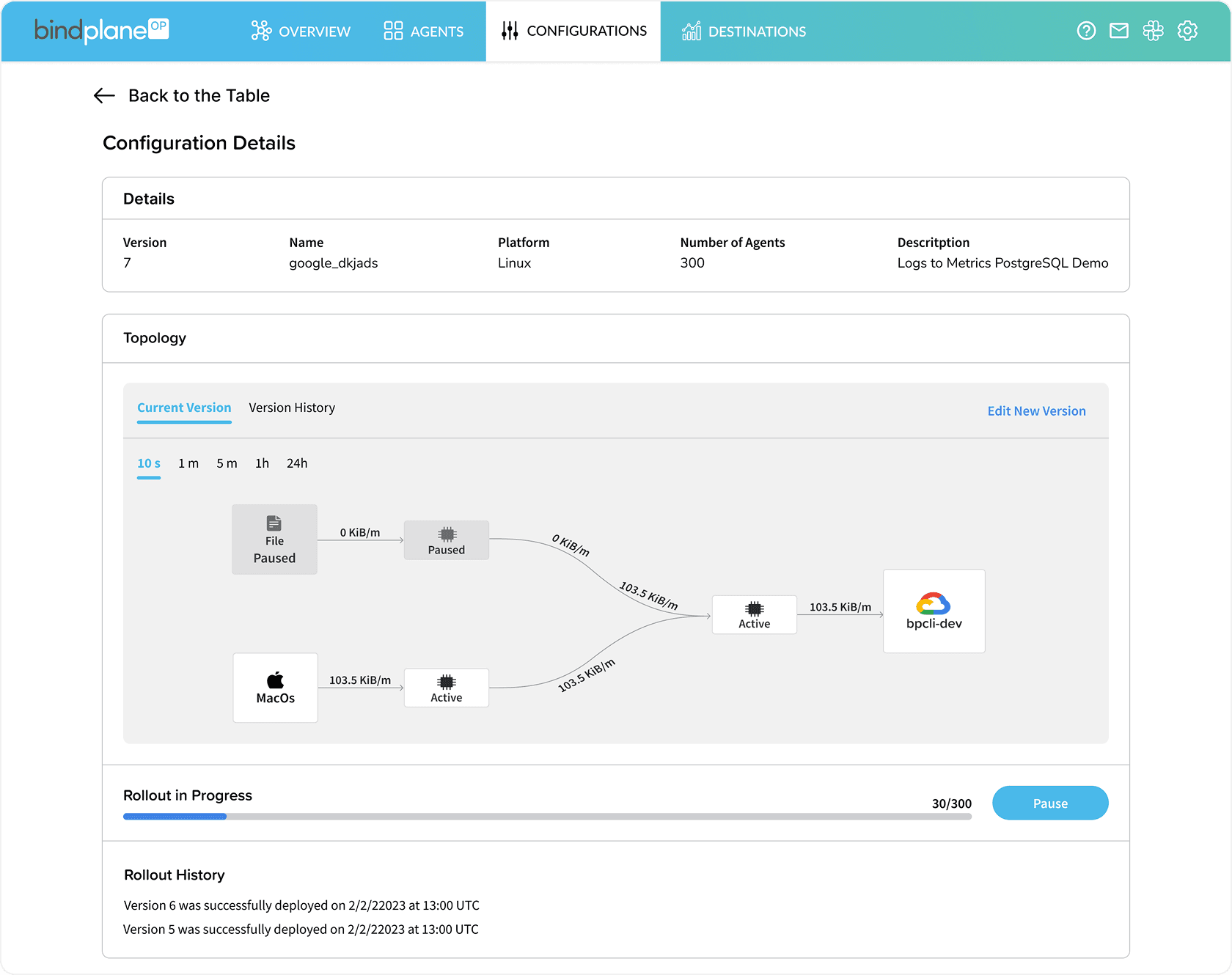
Task: Open settings gear icon
Action: tap(1187, 31)
